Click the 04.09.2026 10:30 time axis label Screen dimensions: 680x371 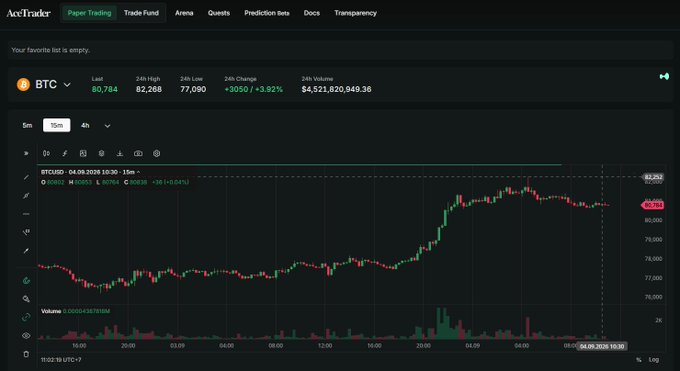tap(602, 346)
